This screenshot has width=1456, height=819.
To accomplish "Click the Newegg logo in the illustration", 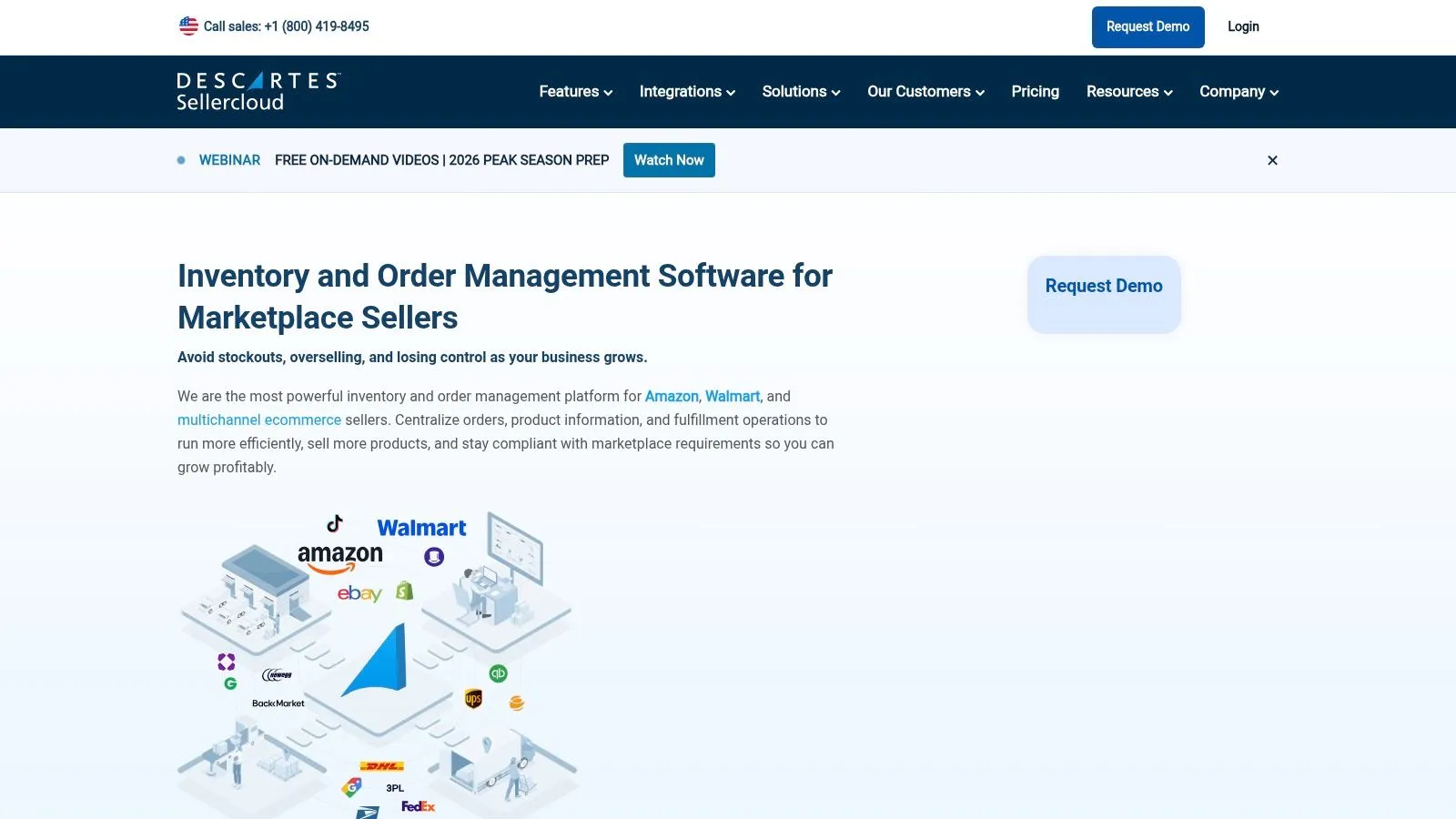I will (x=277, y=674).
